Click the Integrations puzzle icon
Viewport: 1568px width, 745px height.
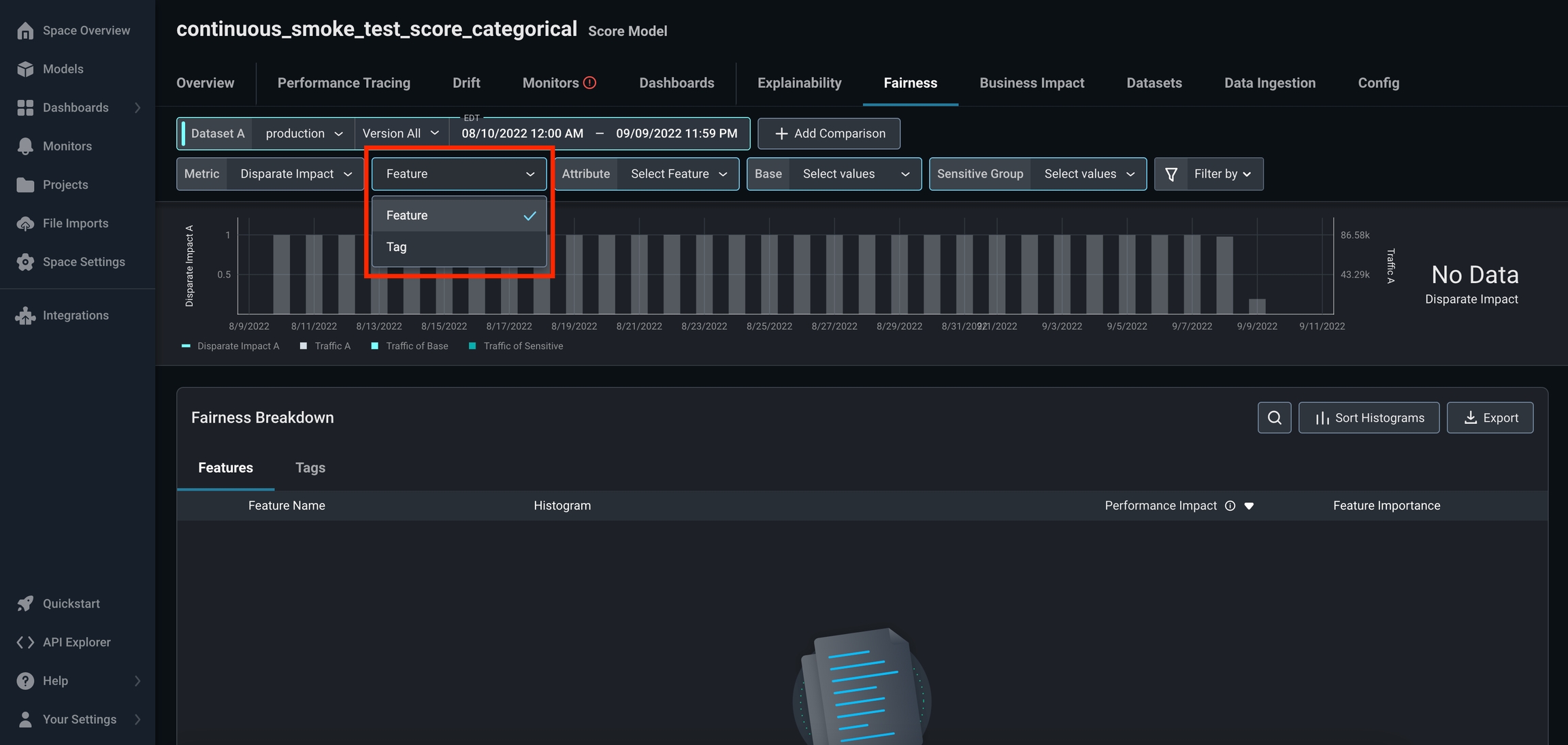25,316
